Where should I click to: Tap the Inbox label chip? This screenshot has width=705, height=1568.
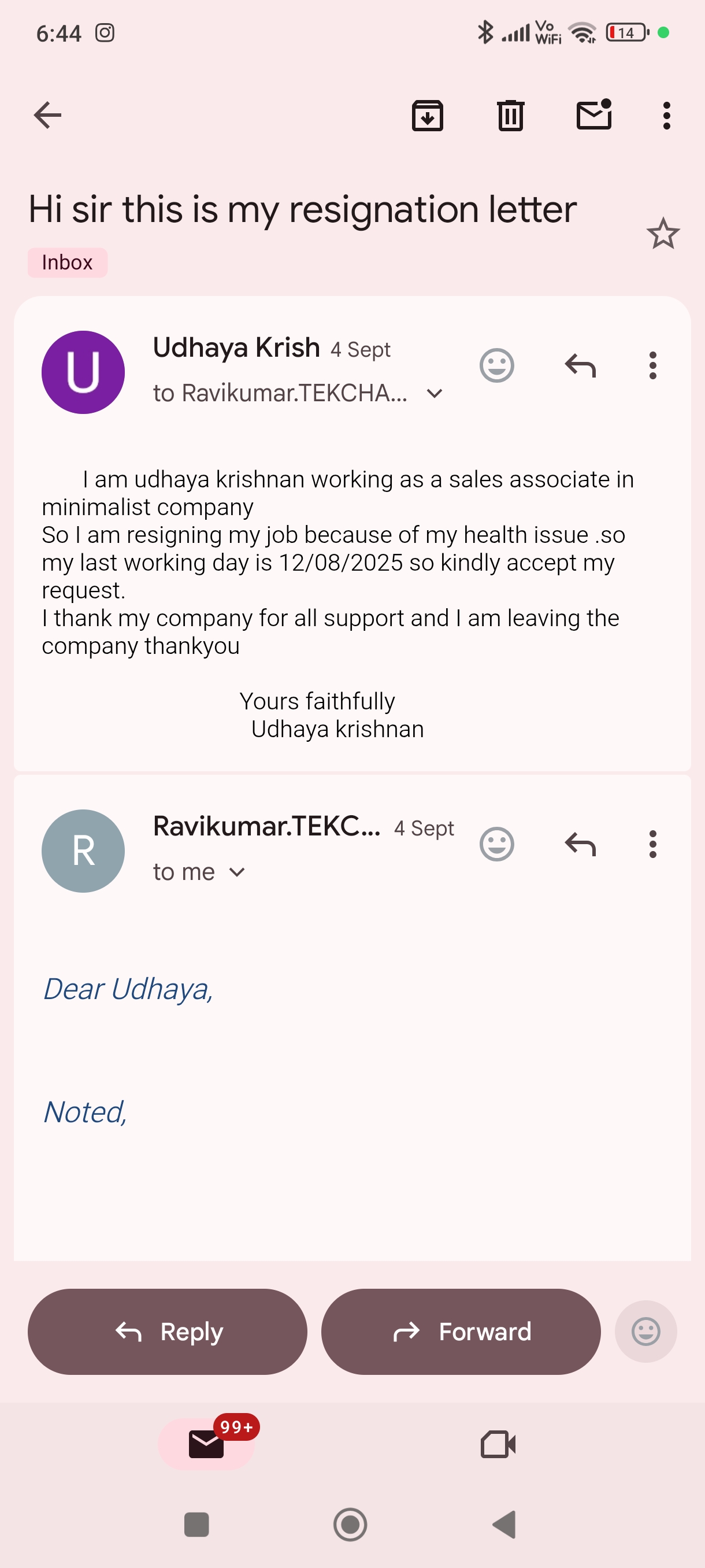[x=68, y=263]
